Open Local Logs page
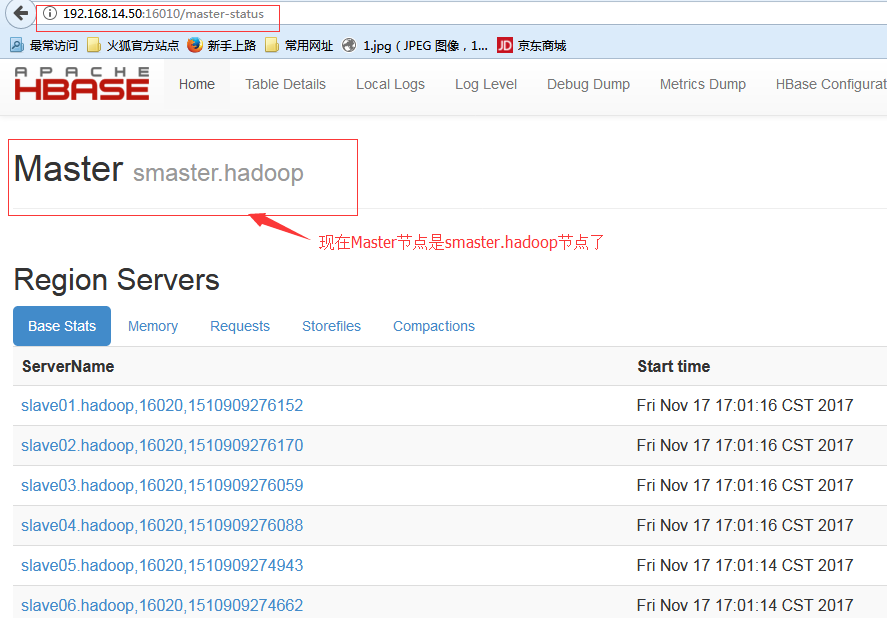 coord(390,84)
